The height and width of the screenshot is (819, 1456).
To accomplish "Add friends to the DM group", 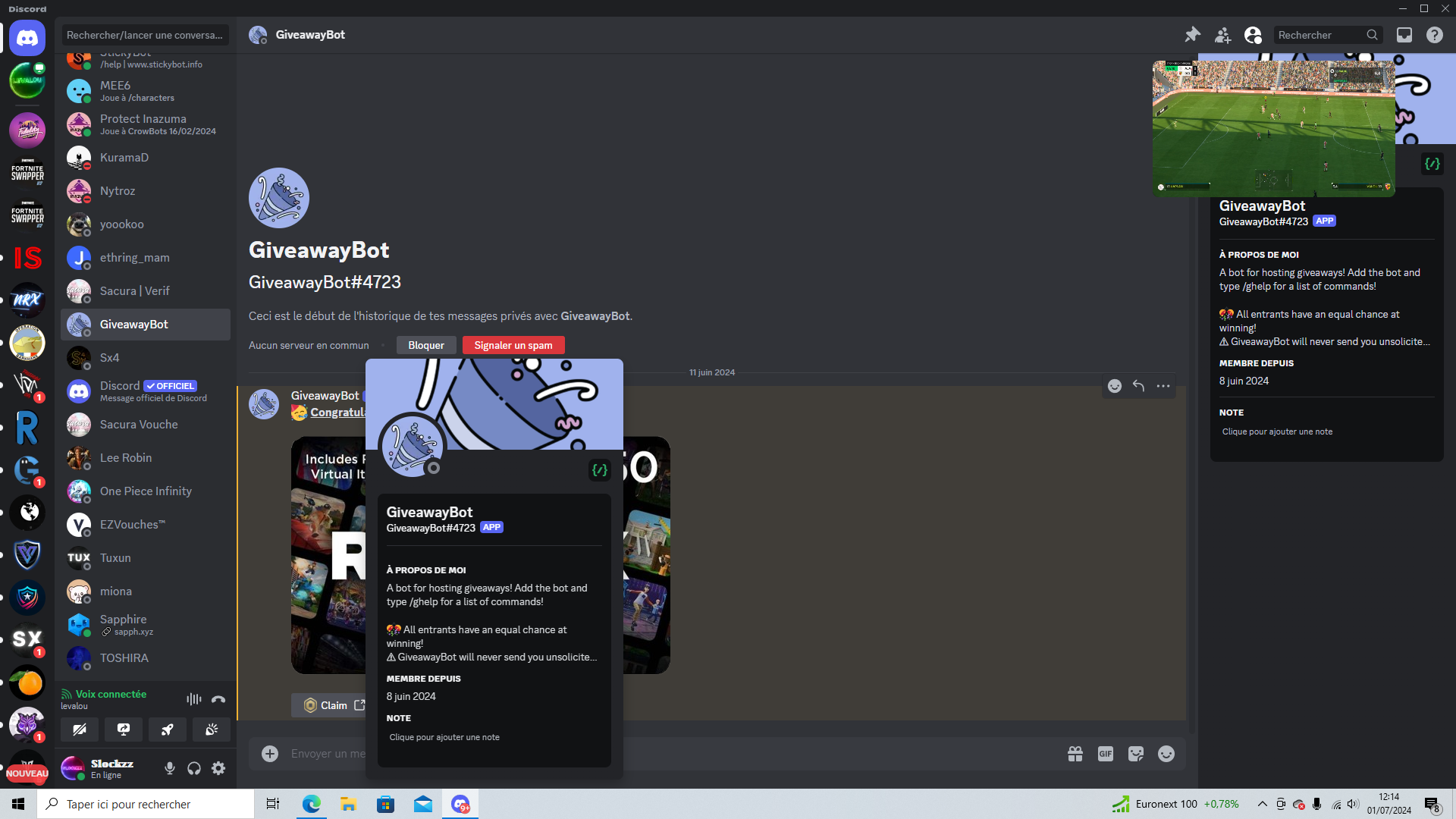I will (x=1223, y=35).
